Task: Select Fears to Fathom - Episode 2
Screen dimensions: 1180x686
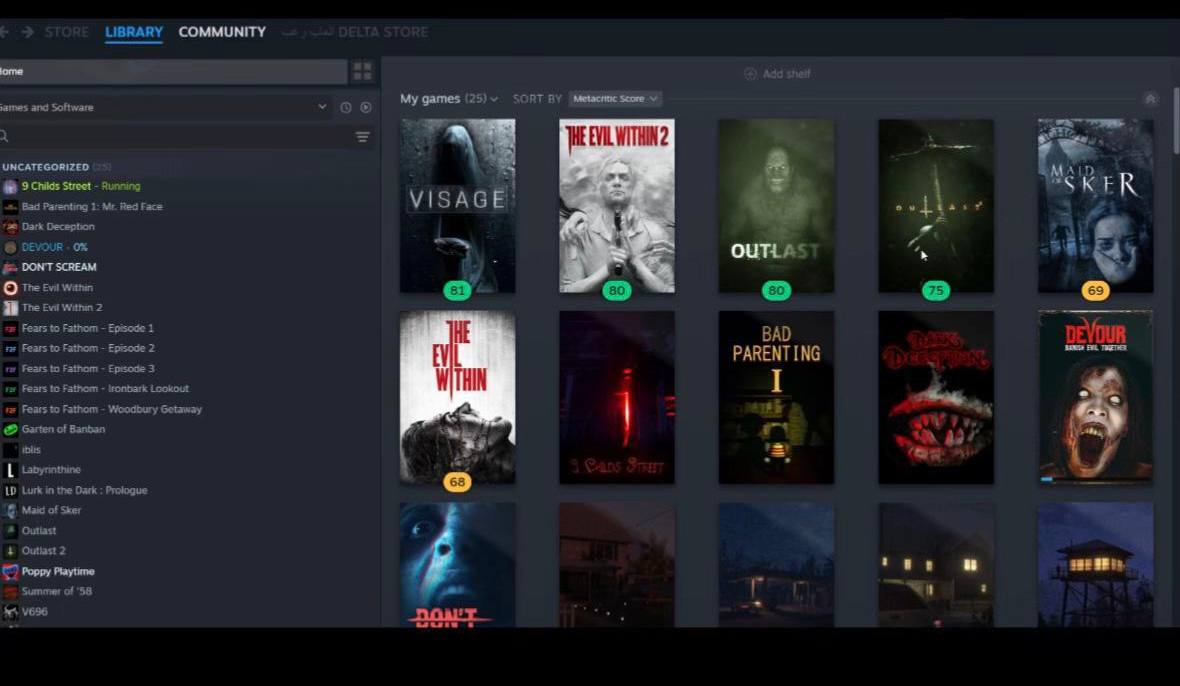Action: click(88, 348)
